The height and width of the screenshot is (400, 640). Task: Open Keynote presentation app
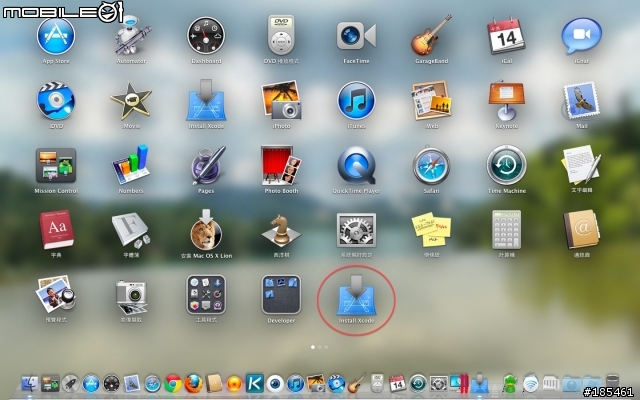(x=506, y=101)
